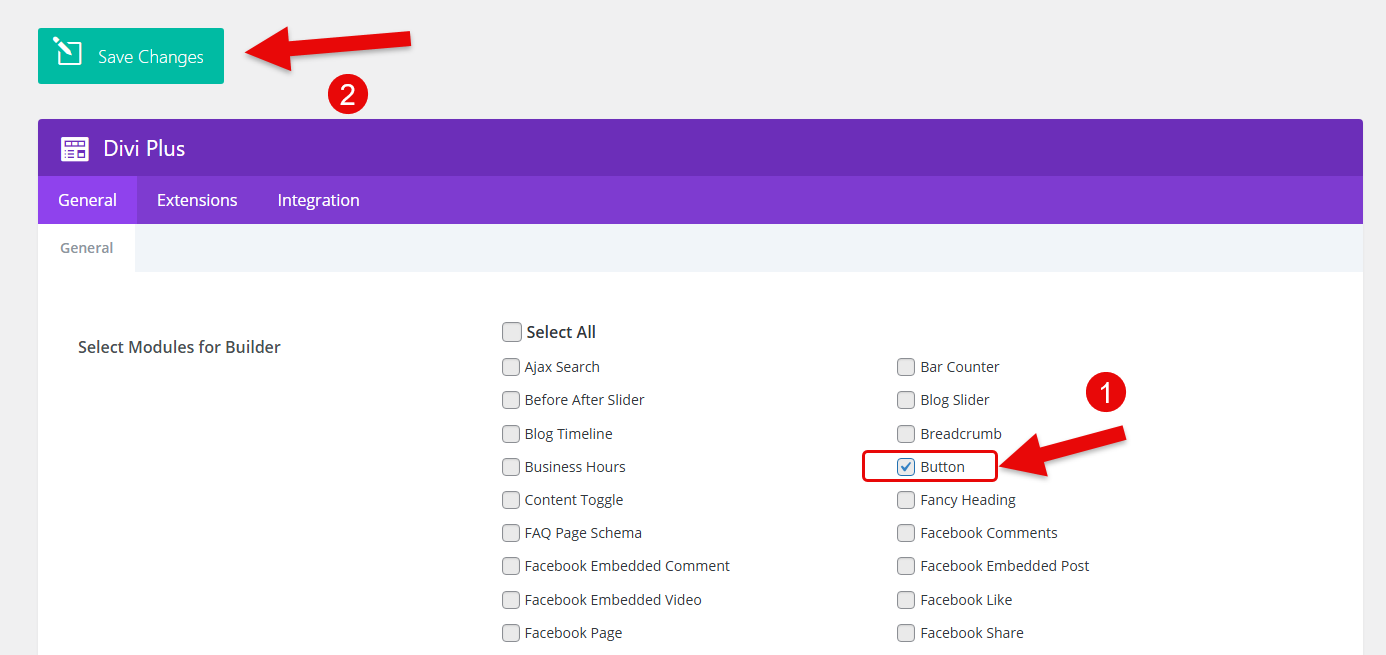This screenshot has width=1386, height=655.
Task: Check the Facebook Page checkbox
Action: [x=511, y=633]
